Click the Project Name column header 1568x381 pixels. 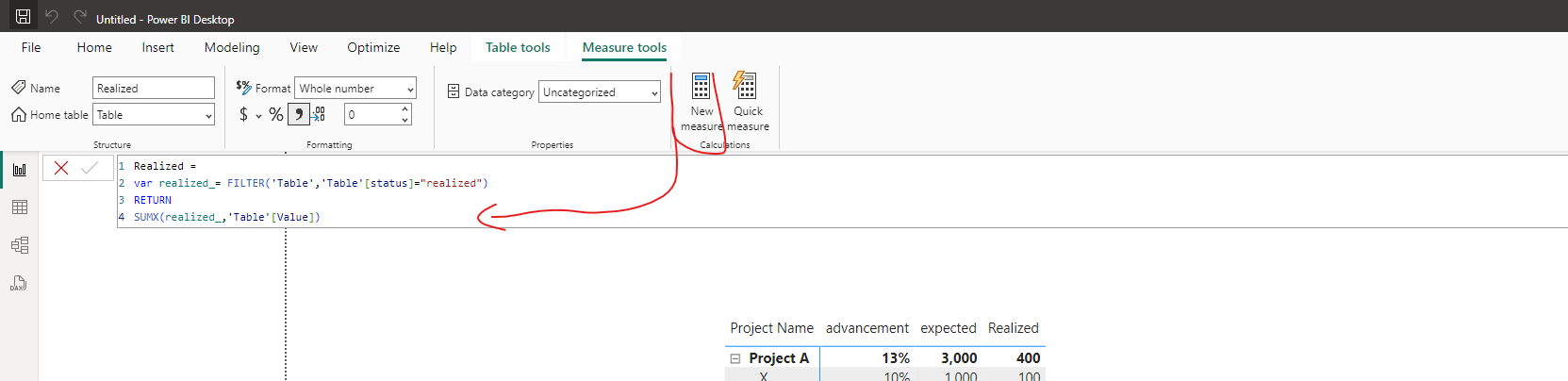pos(771,328)
